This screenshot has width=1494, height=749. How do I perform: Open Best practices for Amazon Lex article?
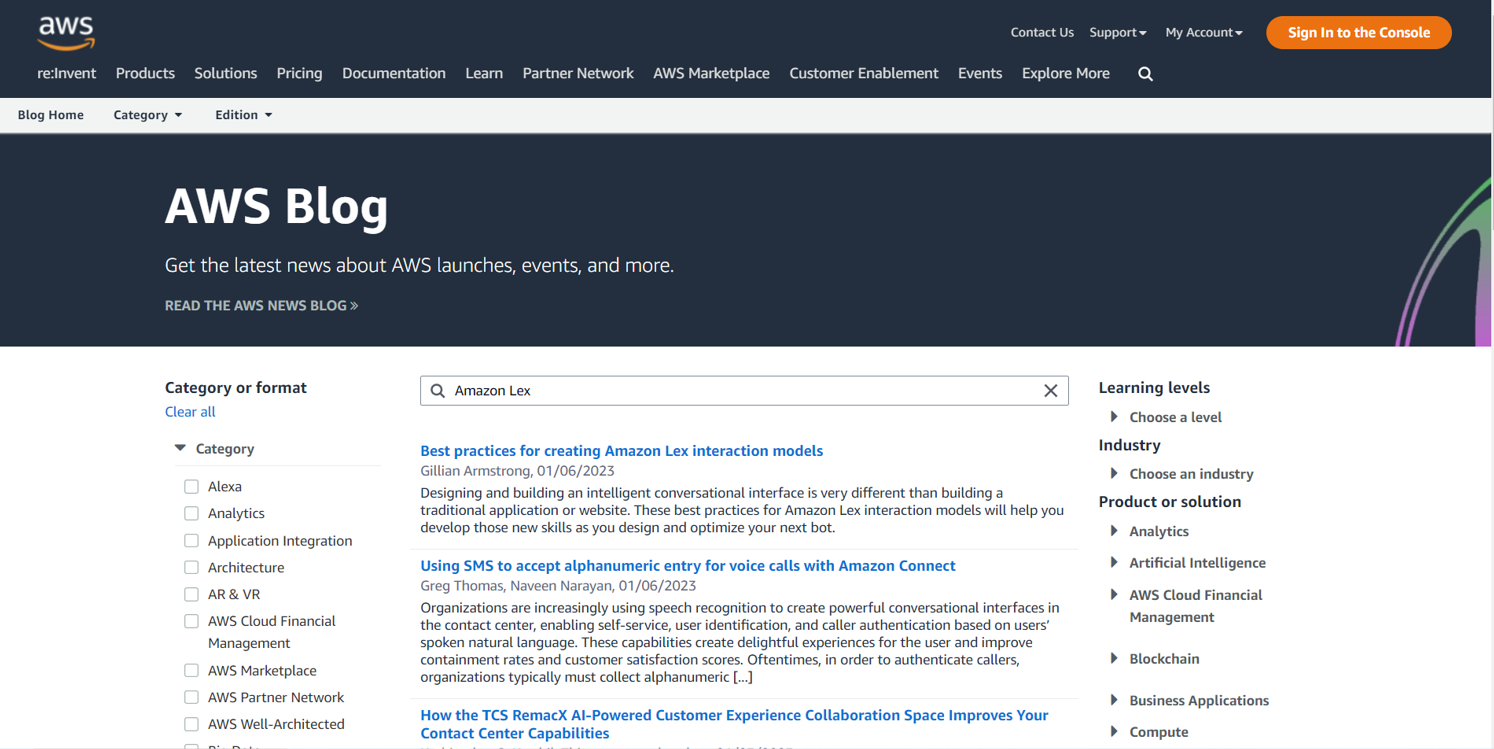pyautogui.click(x=621, y=451)
